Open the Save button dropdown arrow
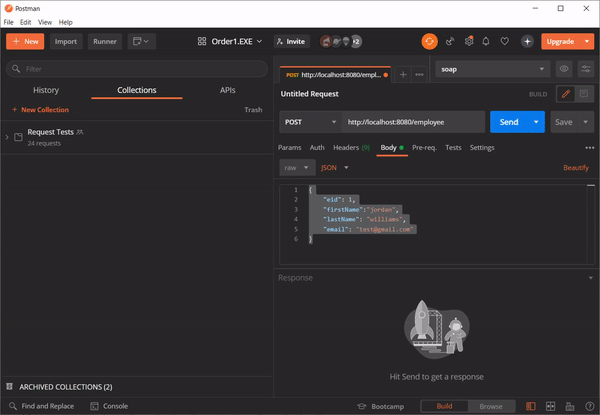Screen dimensions: 600x415 tap(585, 122)
